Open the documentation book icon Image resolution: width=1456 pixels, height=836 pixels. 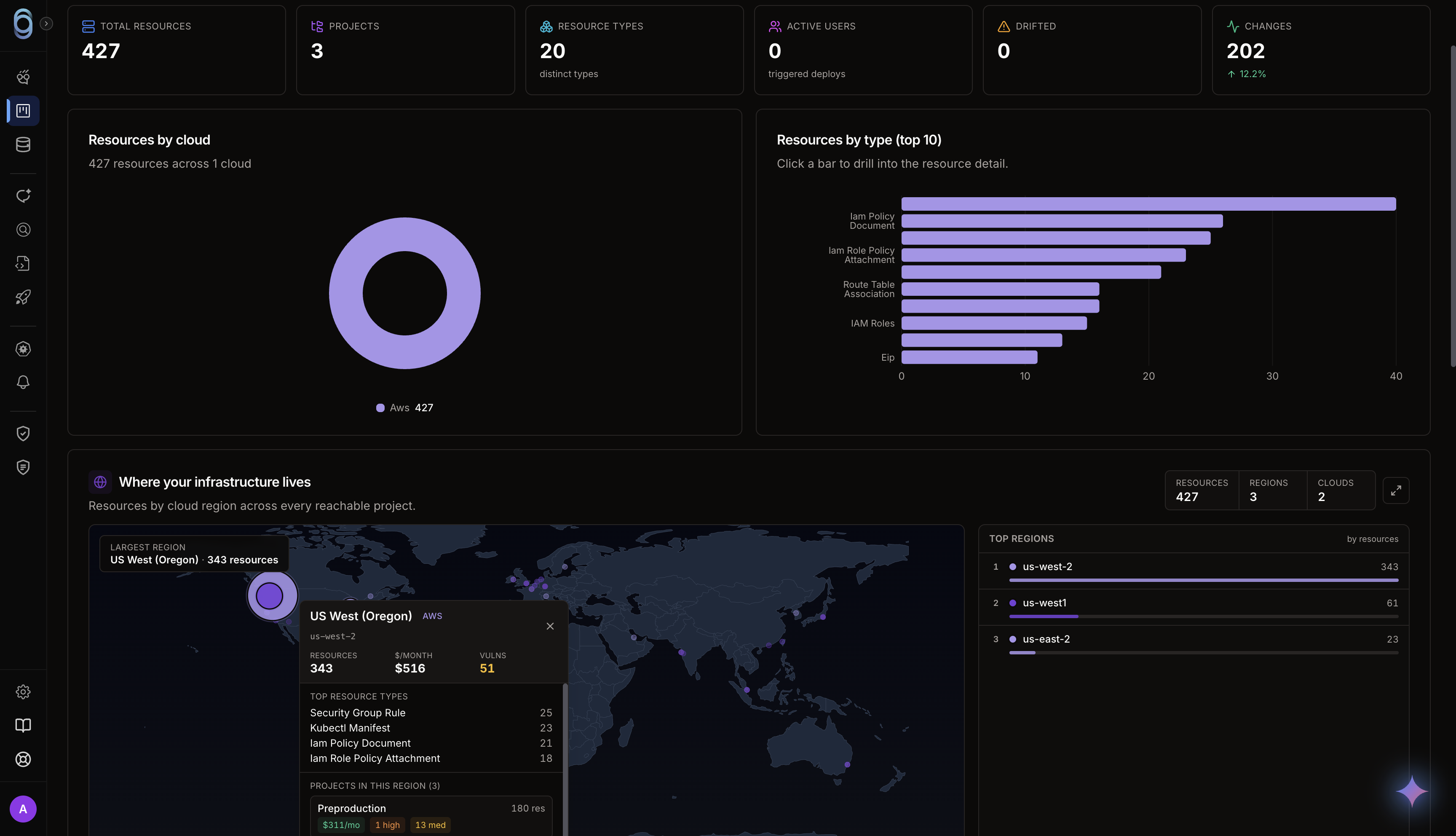23,725
